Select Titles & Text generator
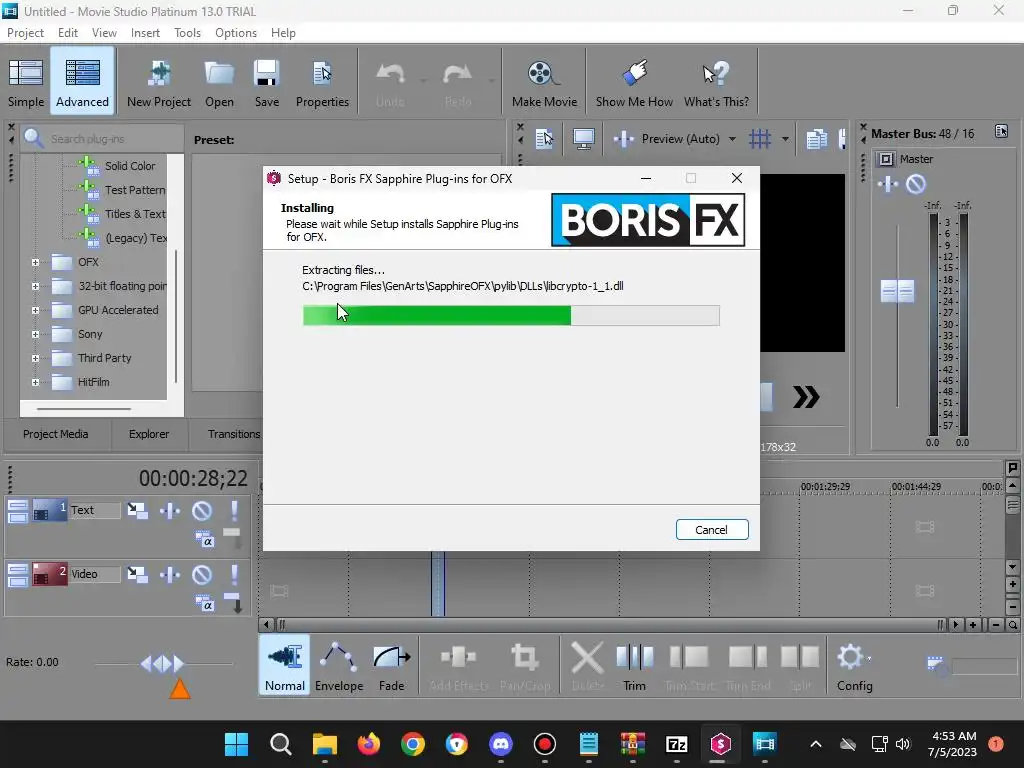Image resolution: width=1024 pixels, height=768 pixels. click(135, 214)
